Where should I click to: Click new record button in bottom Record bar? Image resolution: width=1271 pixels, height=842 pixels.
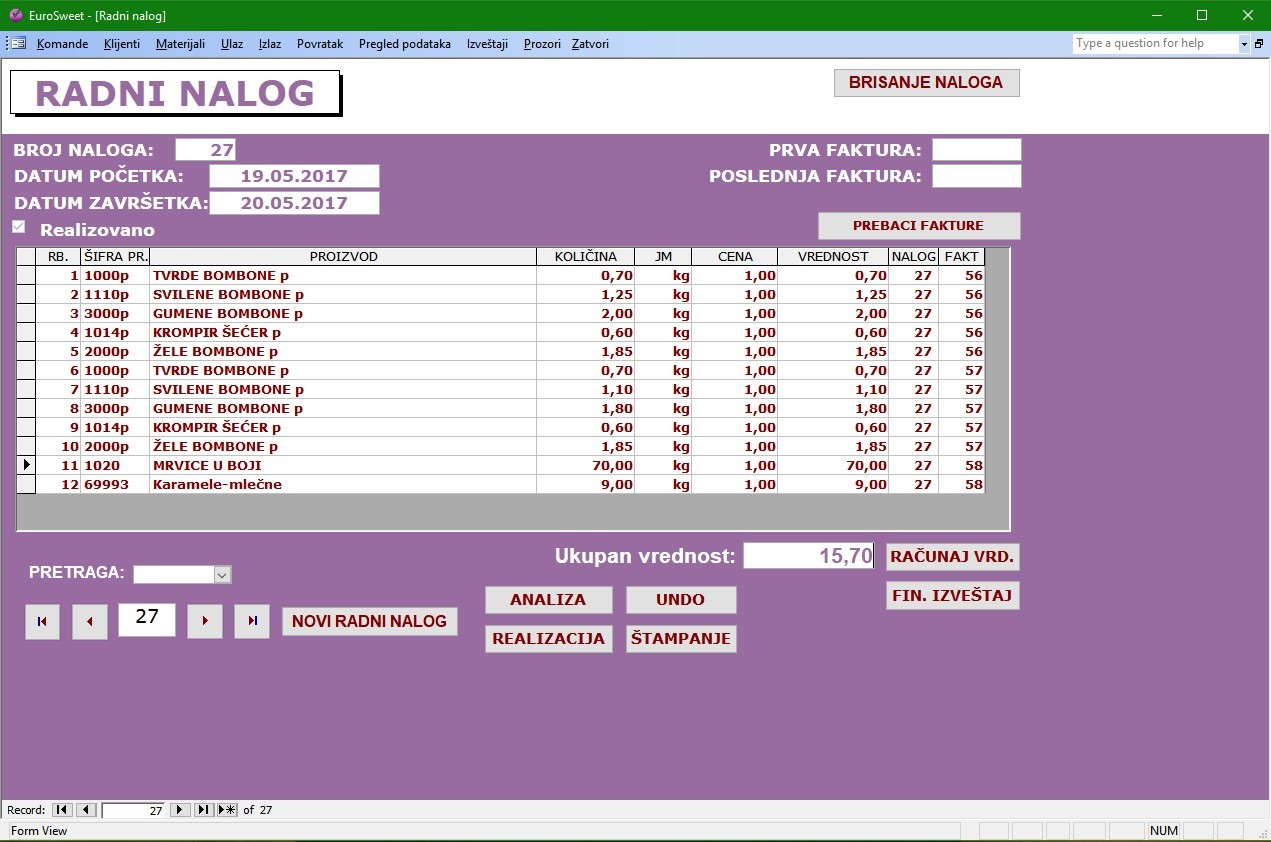pyautogui.click(x=227, y=810)
